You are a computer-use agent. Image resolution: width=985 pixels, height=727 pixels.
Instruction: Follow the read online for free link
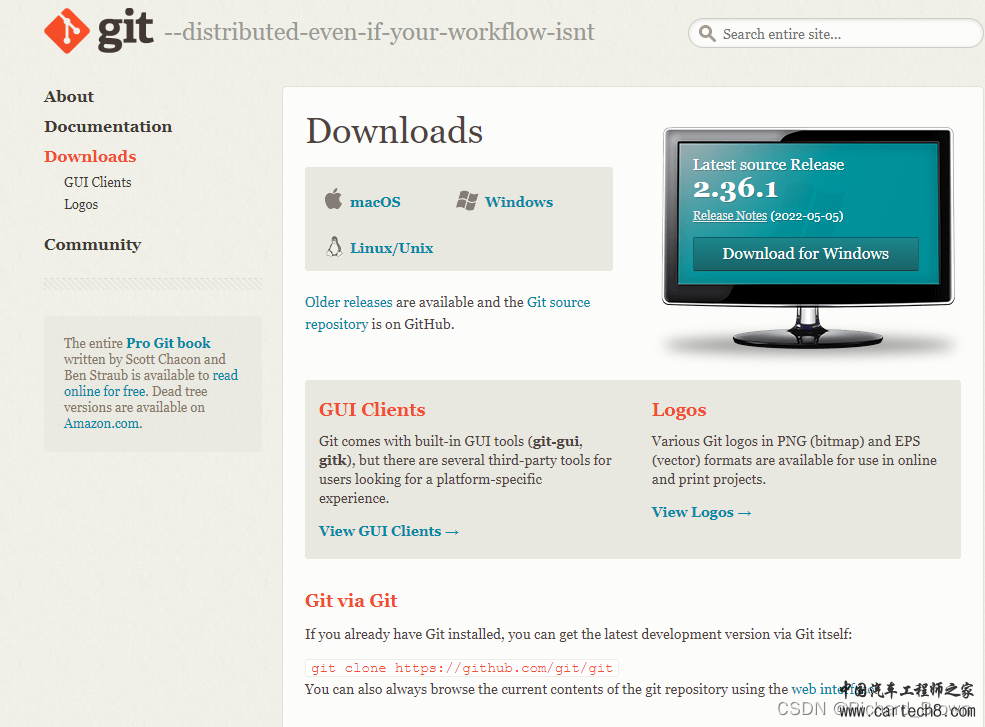tap(151, 383)
